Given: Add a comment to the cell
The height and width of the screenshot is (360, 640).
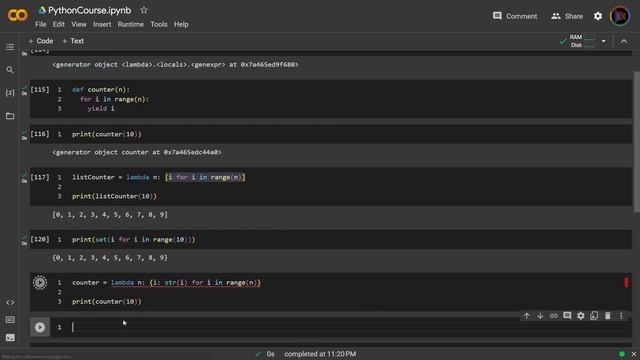Looking at the screenshot, I should pyautogui.click(x=567, y=316).
